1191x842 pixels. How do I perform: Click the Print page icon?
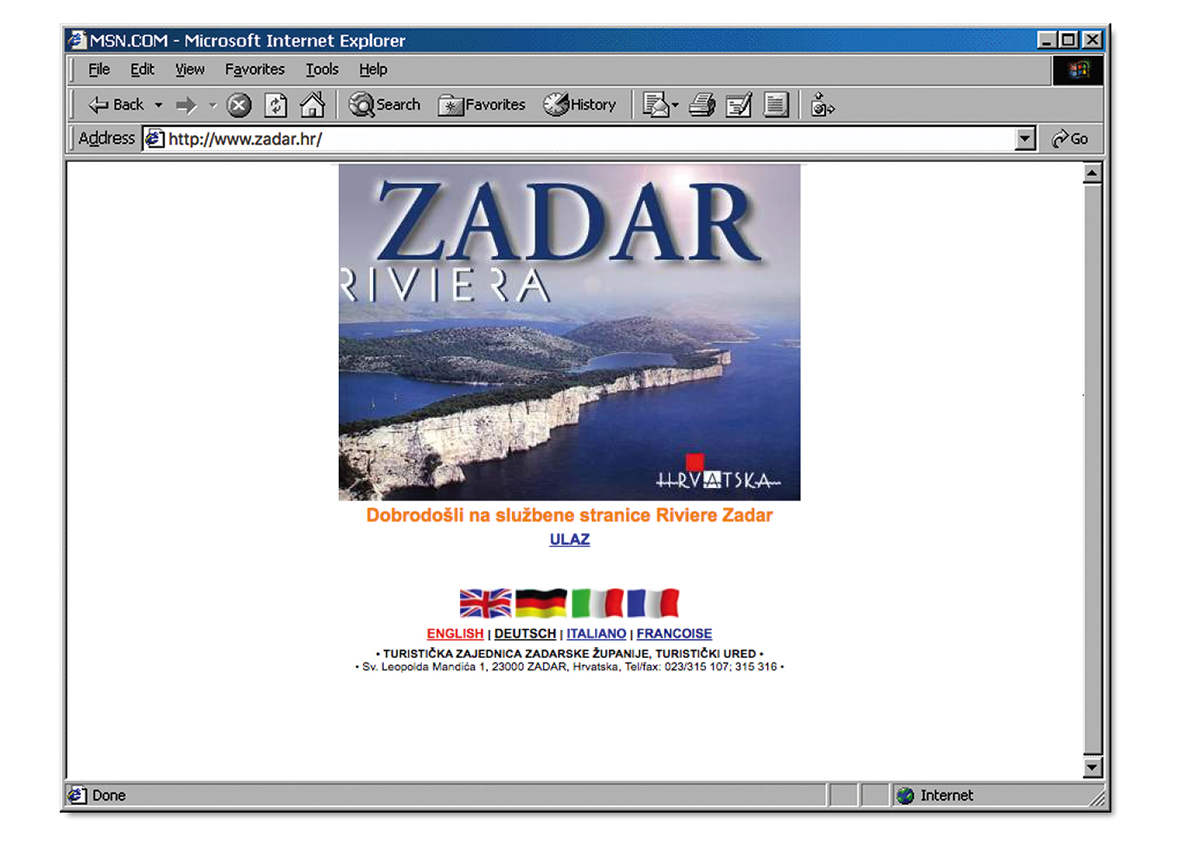[x=702, y=104]
